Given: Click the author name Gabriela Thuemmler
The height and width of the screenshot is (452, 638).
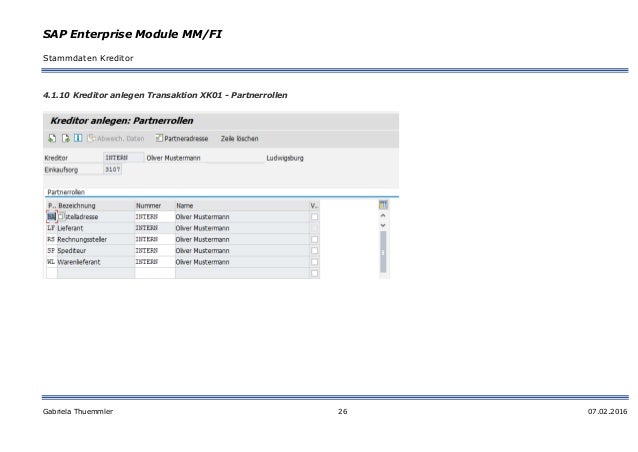Looking at the screenshot, I should click(x=78, y=411).
